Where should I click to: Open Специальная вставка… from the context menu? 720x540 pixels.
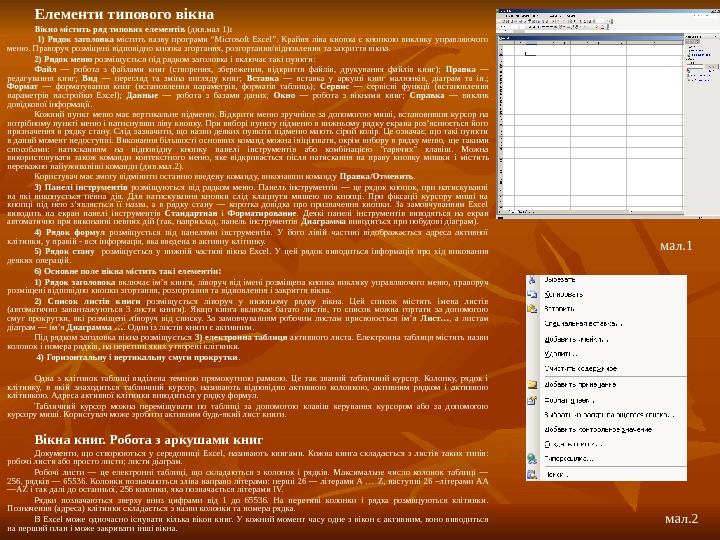[583, 324]
